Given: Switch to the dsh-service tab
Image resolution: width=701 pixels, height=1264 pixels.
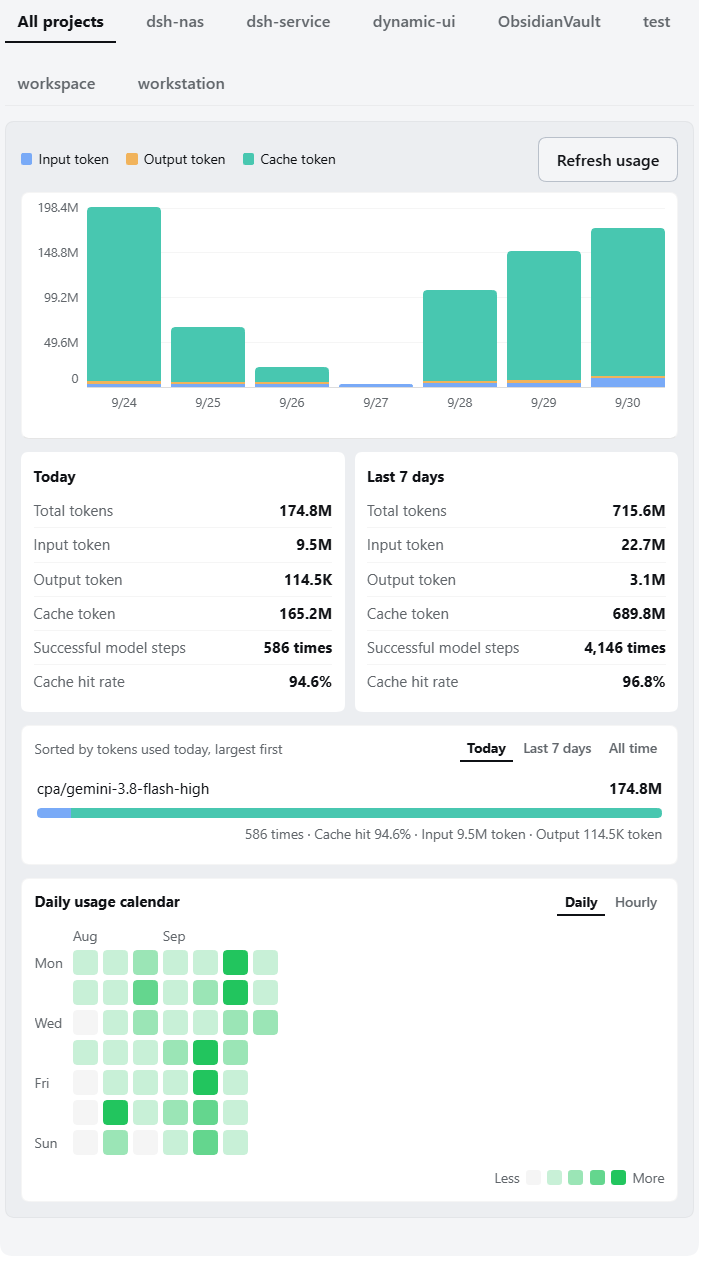Looking at the screenshot, I should tap(288, 21).
